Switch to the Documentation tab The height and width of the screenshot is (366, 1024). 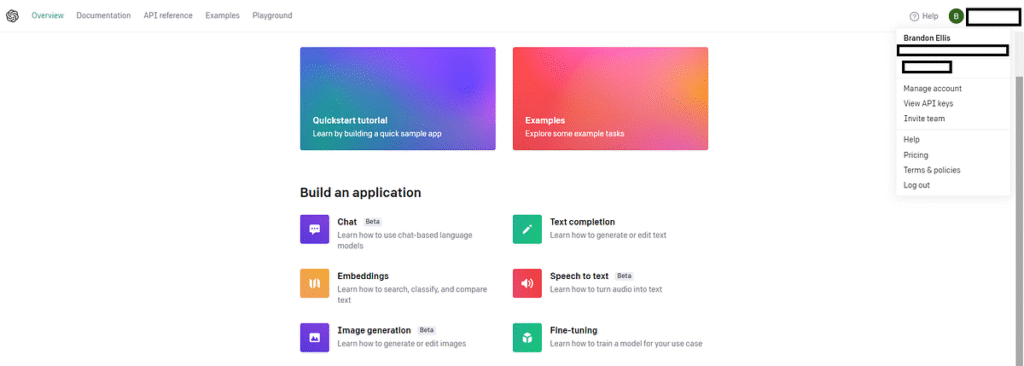click(103, 16)
